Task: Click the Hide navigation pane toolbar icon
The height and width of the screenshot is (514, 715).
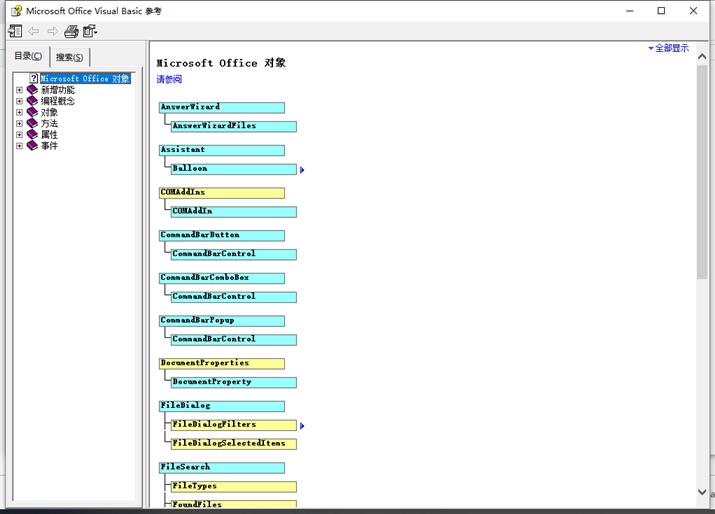Action: [15, 31]
